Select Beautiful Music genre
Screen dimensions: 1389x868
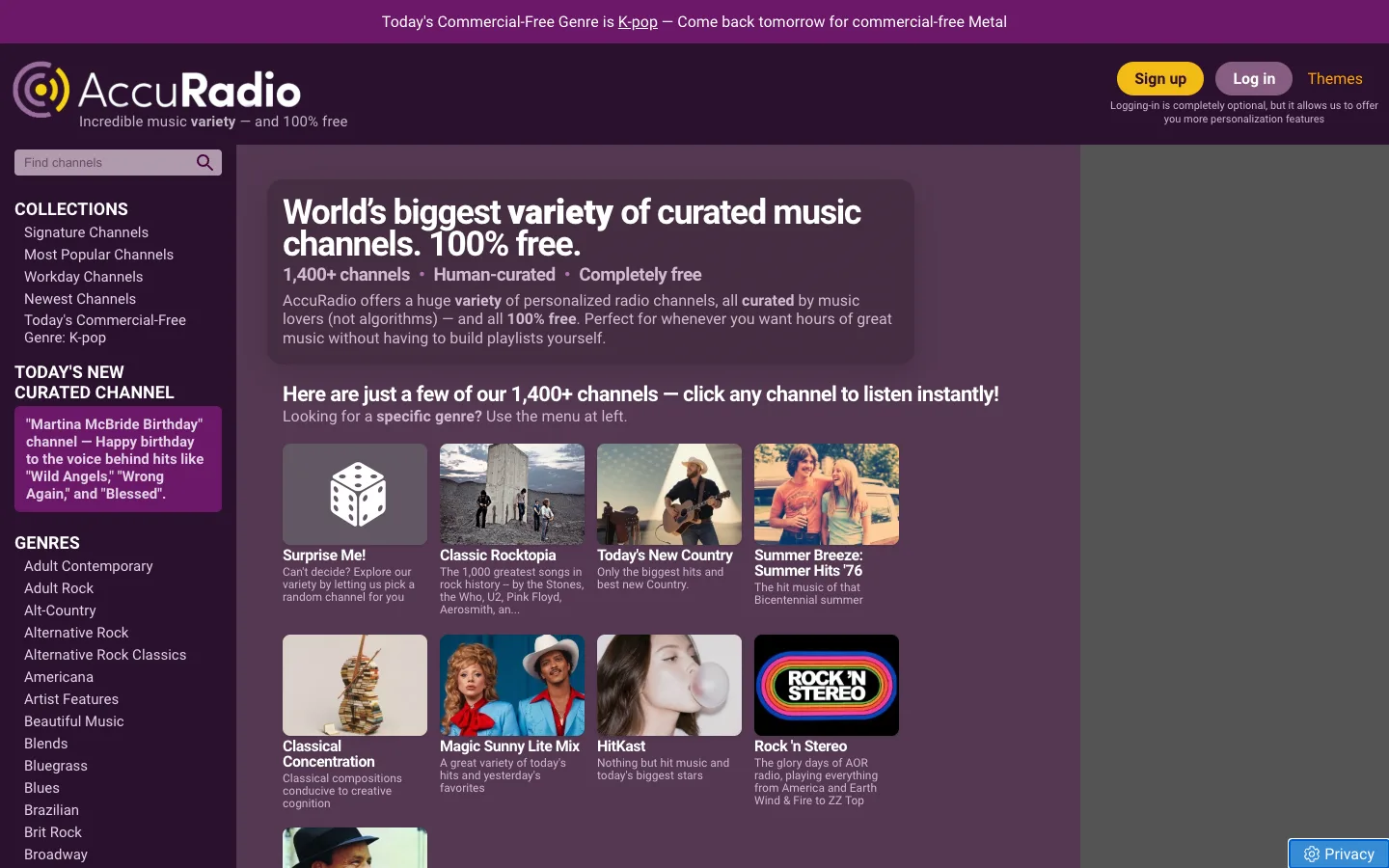click(x=74, y=721)
